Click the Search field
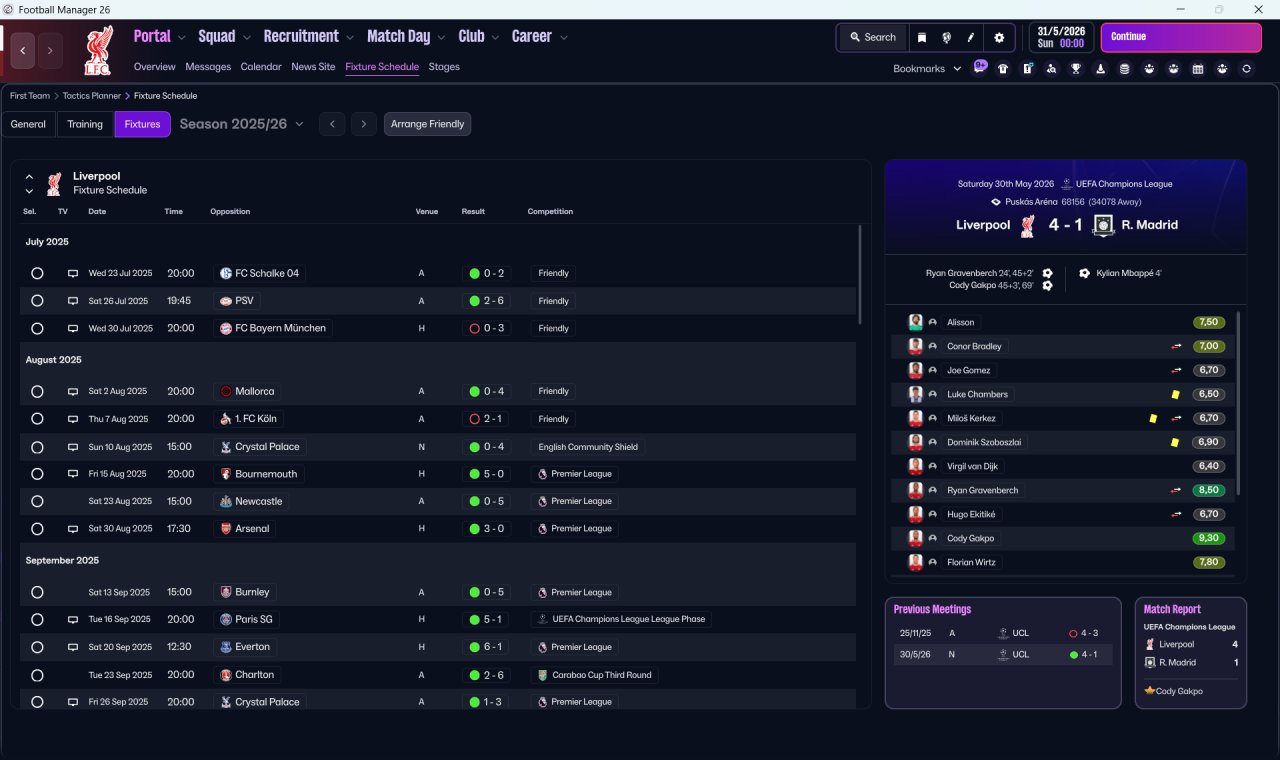1280x760 pixels. pyautogui.click(x=873, y=37)
